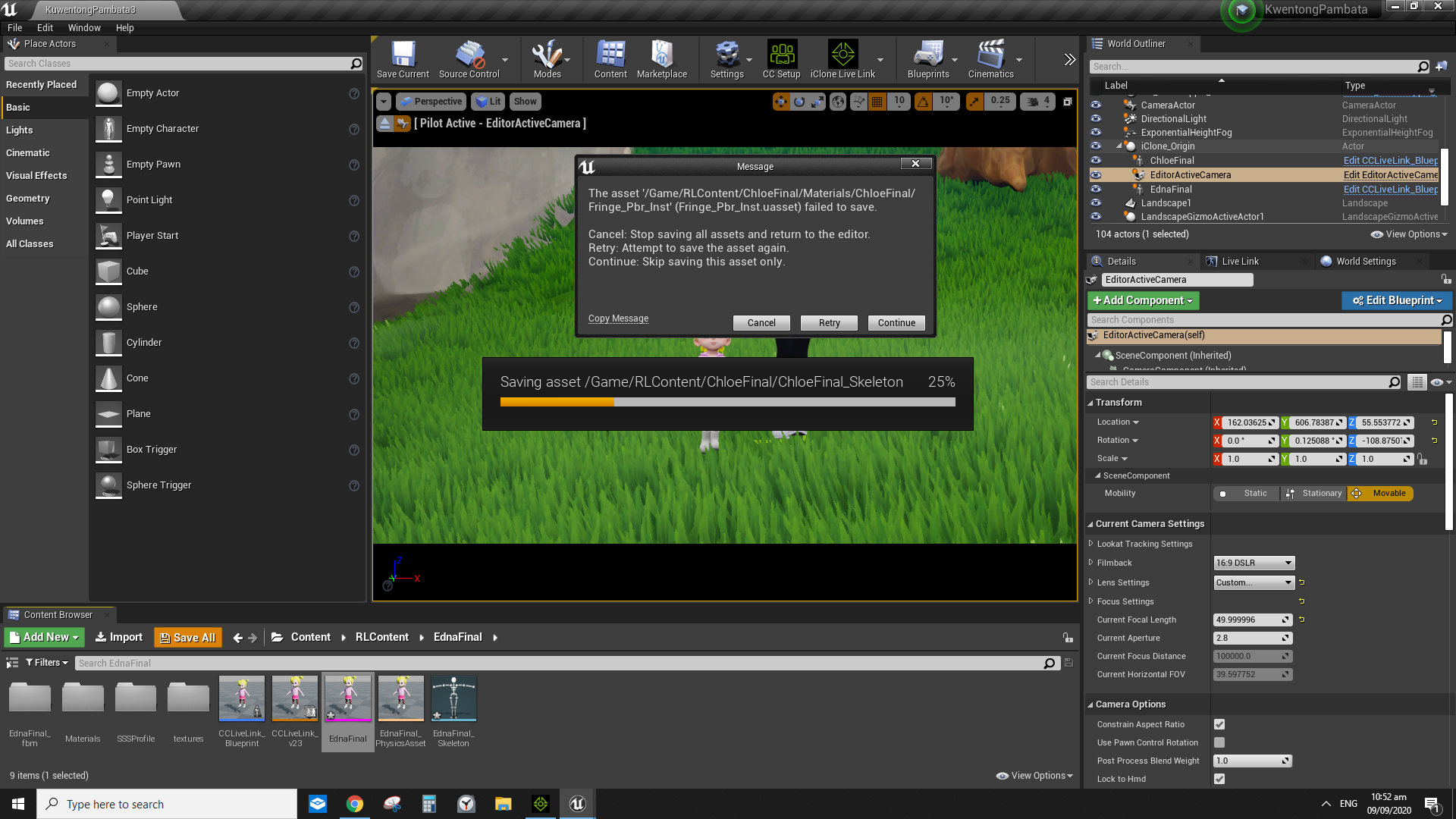Open Chrome from the taskbar
The height and width of the screenshot is (819, 1456).
pyautogui.click(x=354, y=804)
